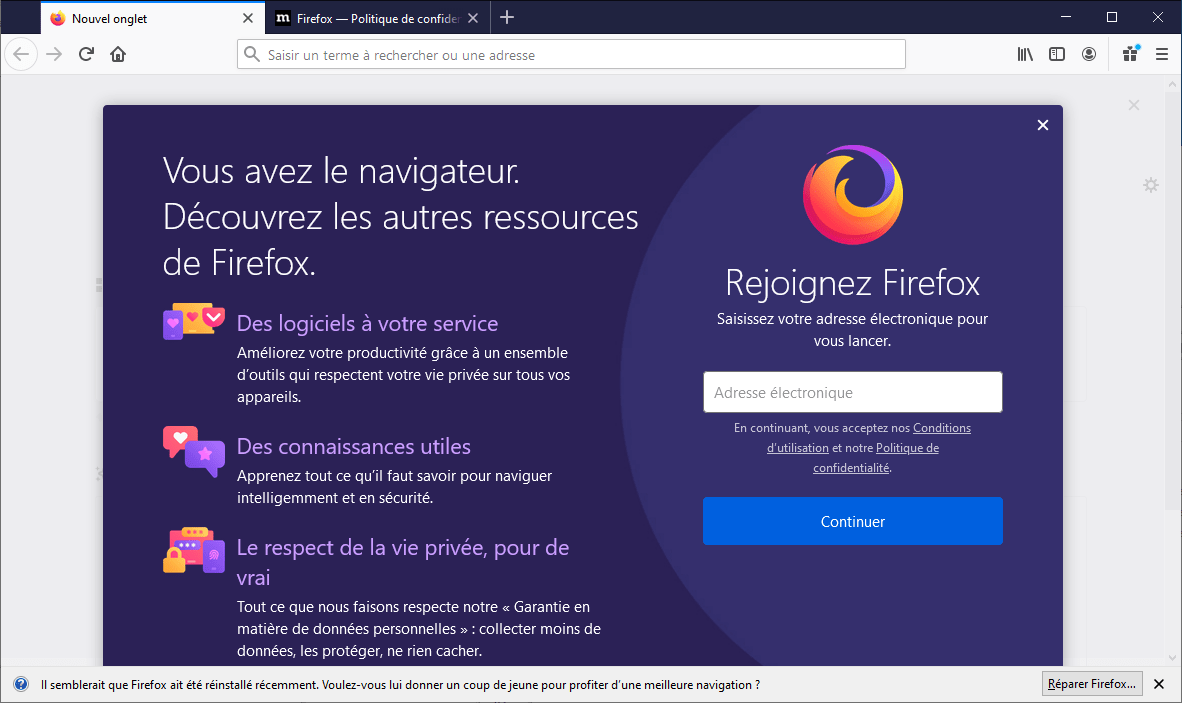The width and height of the screenshot is (1182, 703).
Task: Click the Firefox logo in the overlay
Action: (853, 194)
